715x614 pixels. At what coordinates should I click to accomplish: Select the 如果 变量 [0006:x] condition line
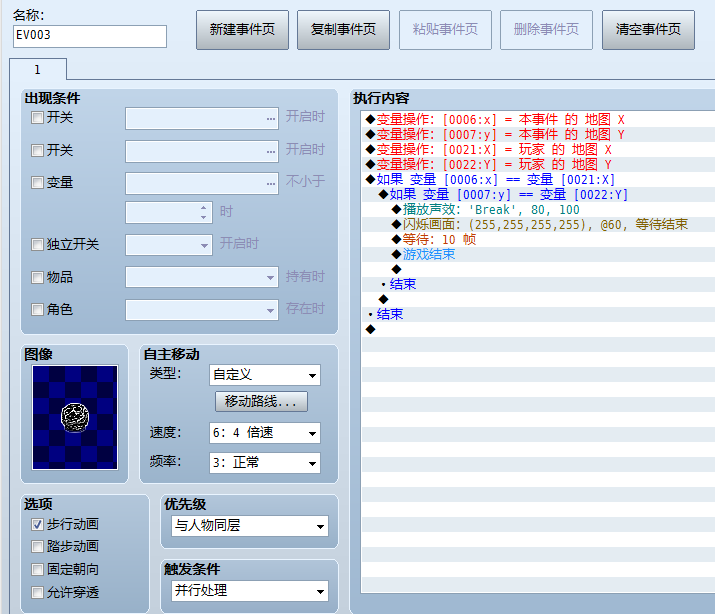538,180
